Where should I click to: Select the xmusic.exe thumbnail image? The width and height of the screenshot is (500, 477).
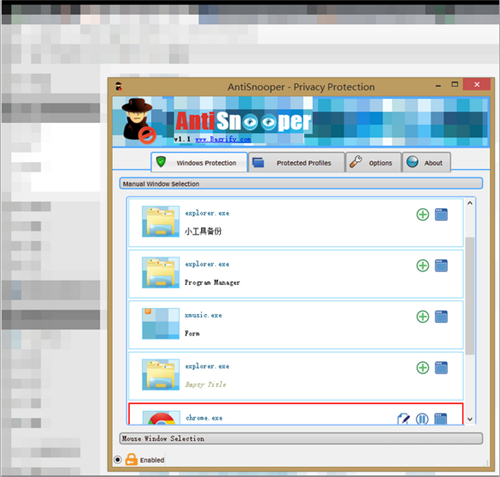click(x=161, y=323)
